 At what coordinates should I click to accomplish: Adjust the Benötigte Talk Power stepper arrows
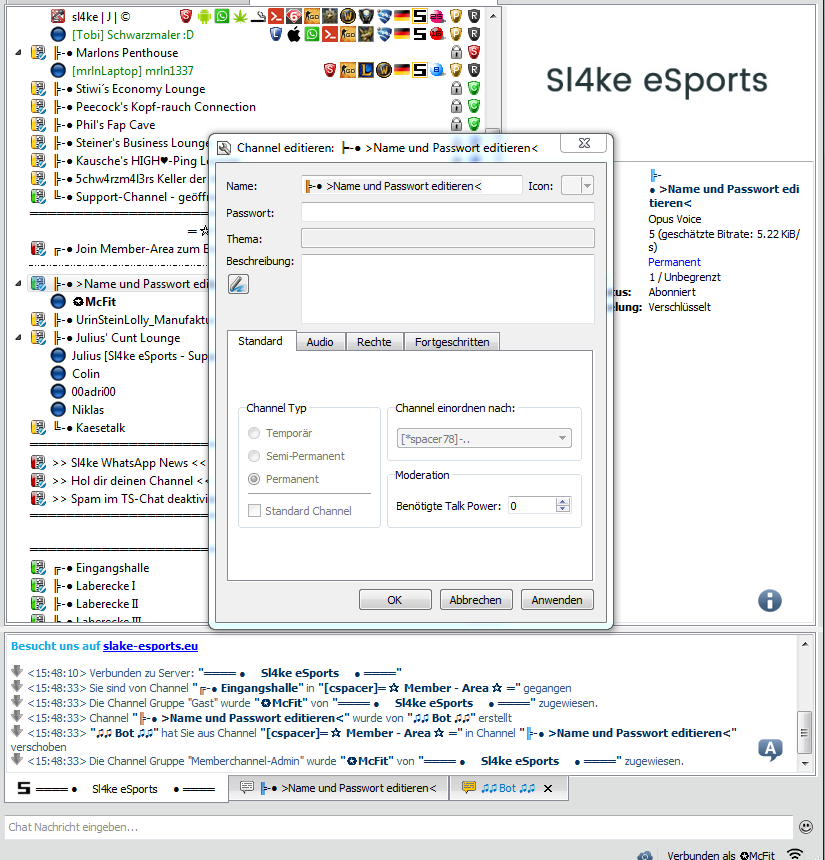tap(563, 505)
